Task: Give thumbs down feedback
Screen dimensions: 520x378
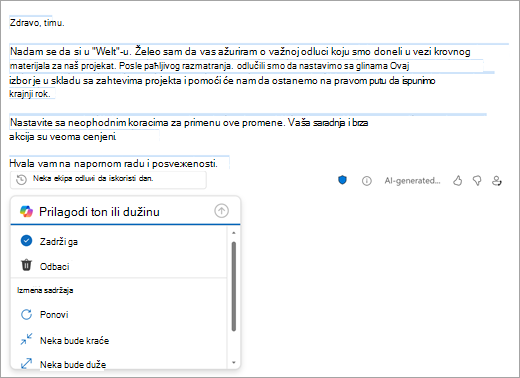Action: pos(477,181)
